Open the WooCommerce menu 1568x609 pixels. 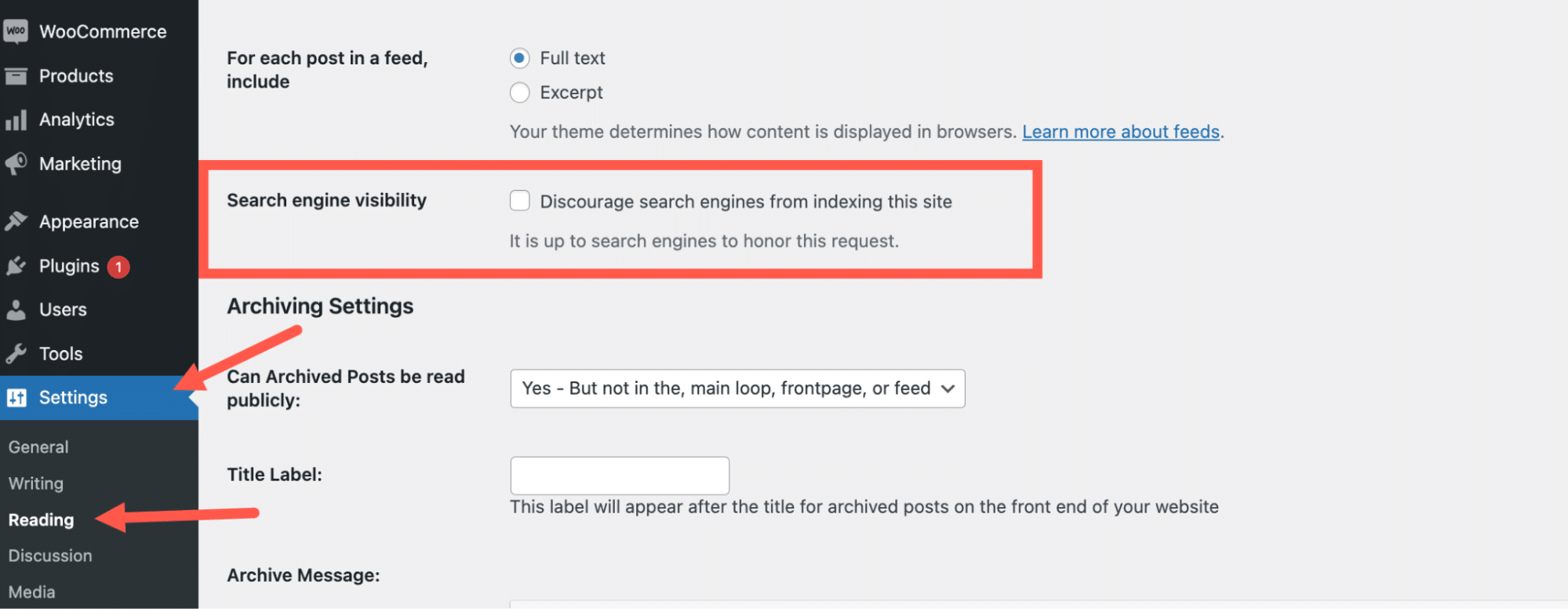[x=103, y=31]
